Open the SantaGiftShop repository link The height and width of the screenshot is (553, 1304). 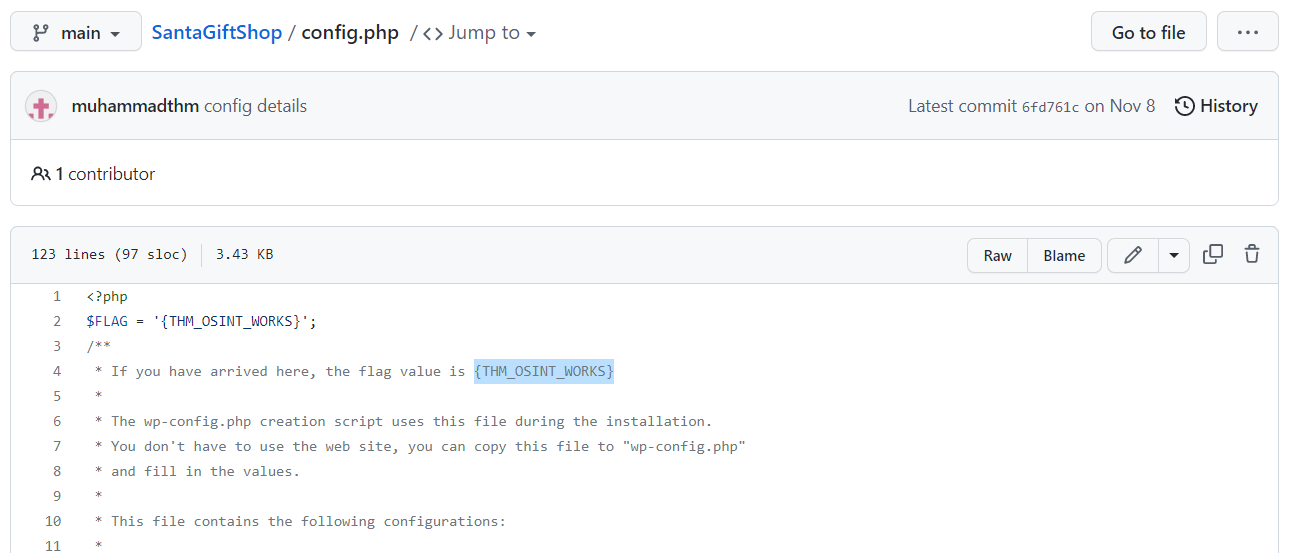click(x=217, y=32)
